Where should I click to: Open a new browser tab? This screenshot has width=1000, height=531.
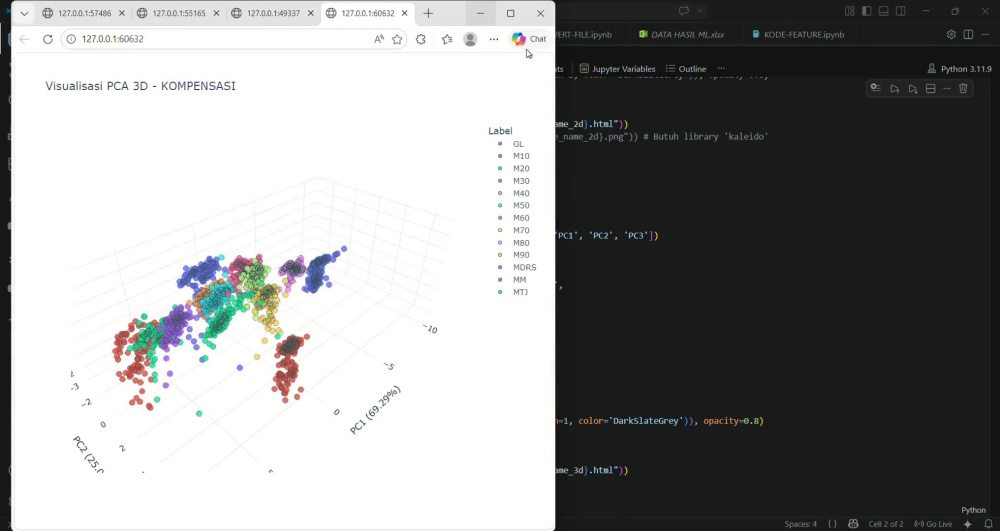[x=428, y=13]
